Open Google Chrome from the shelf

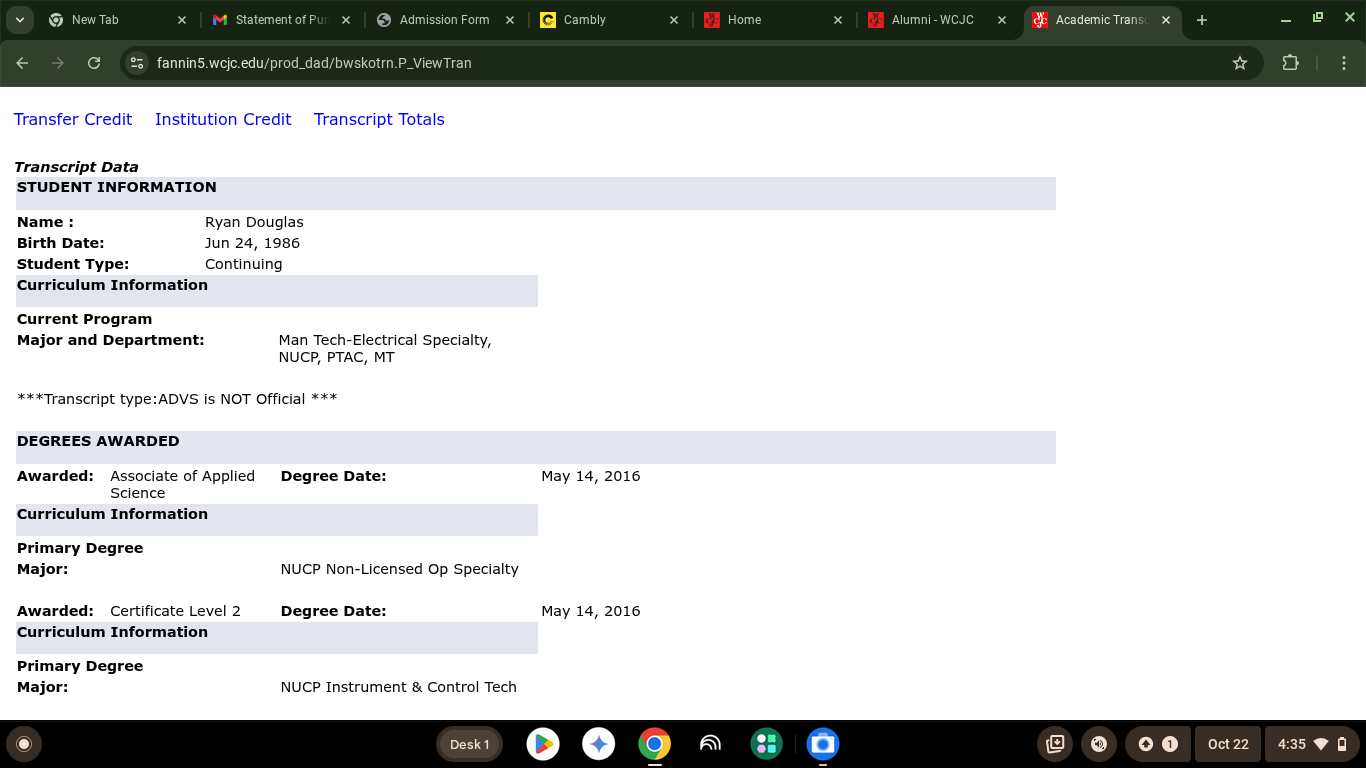[x=655, y=744]
